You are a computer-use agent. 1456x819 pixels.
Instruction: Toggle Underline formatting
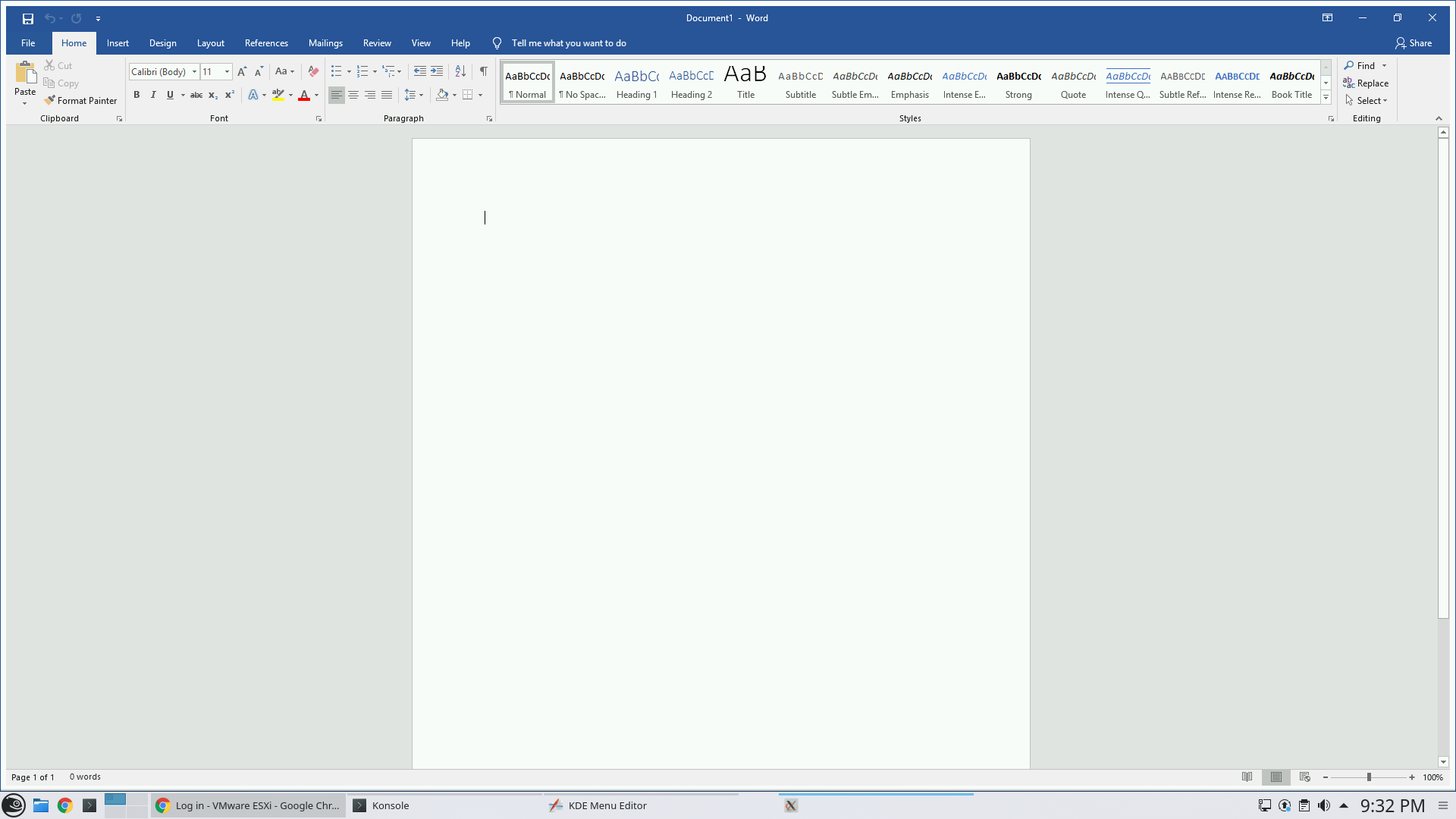(x=170, y=96)
